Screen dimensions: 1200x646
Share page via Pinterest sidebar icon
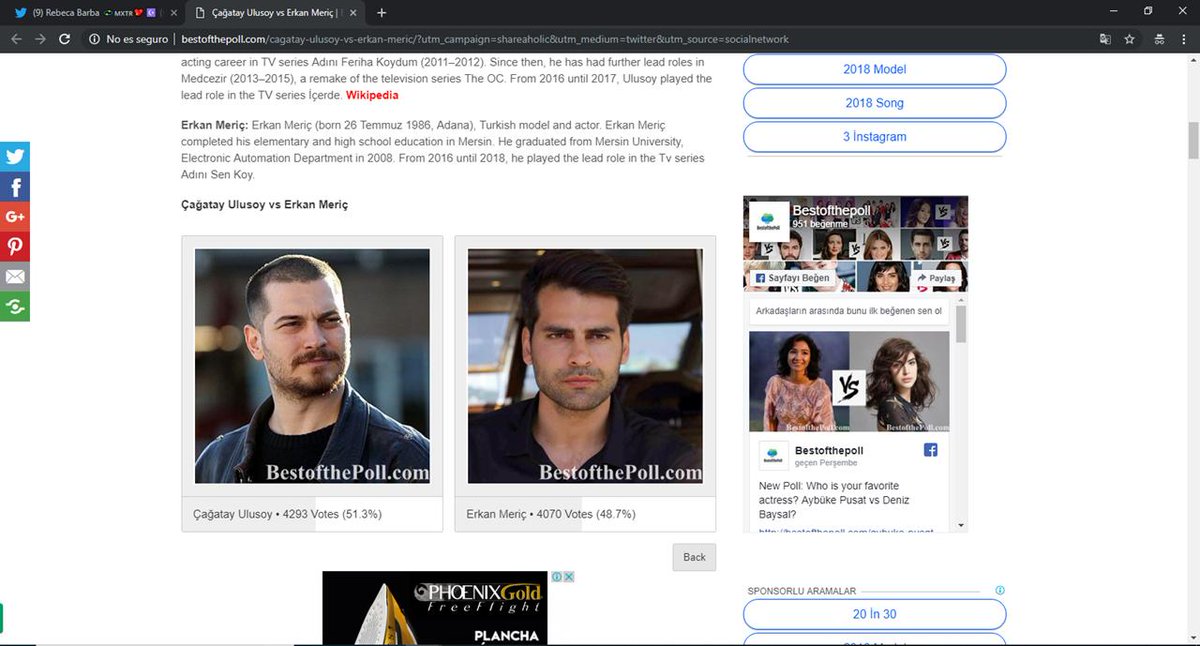click(x=14, y=247)
